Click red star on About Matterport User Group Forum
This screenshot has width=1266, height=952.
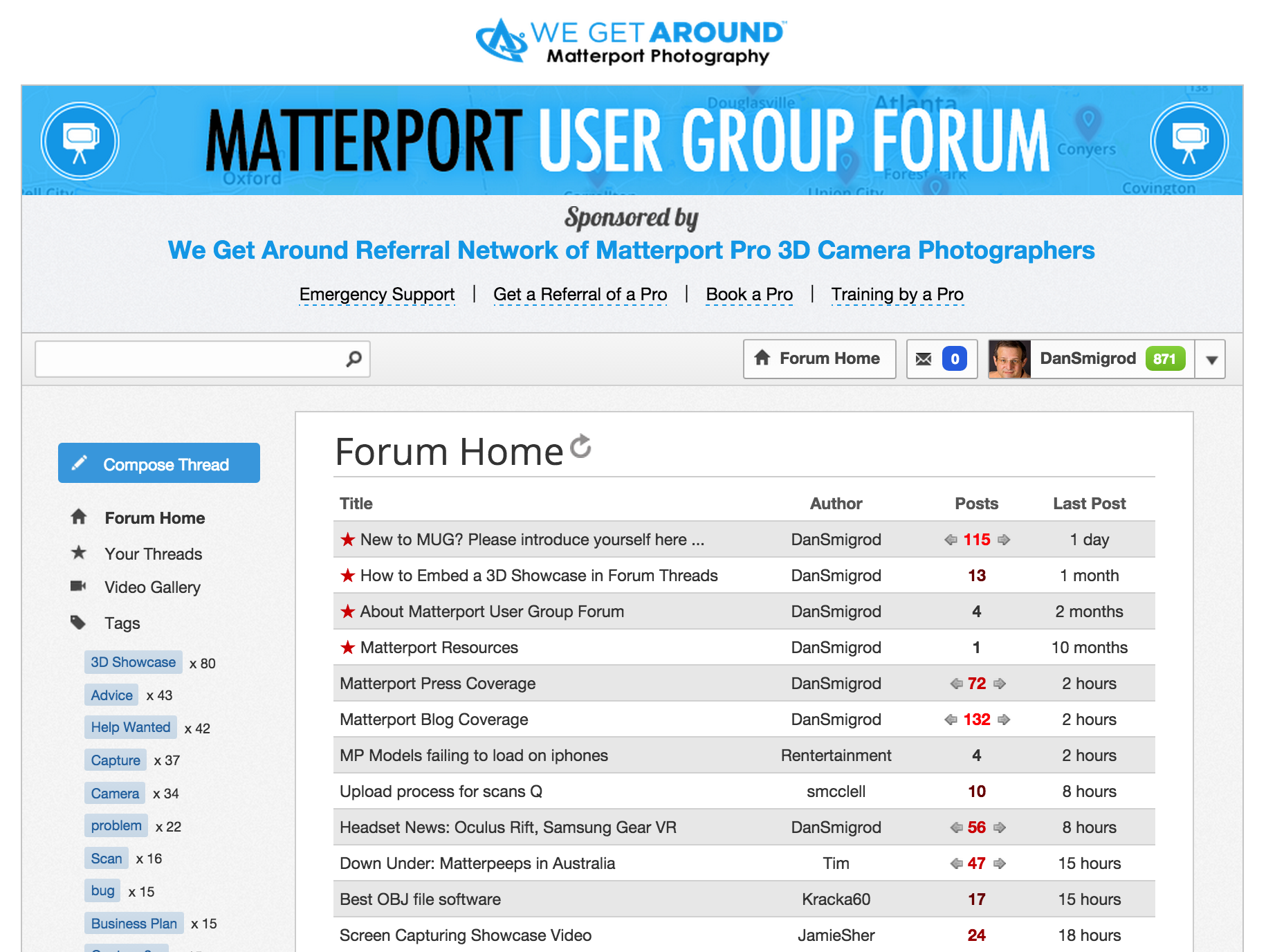point(348,611)
